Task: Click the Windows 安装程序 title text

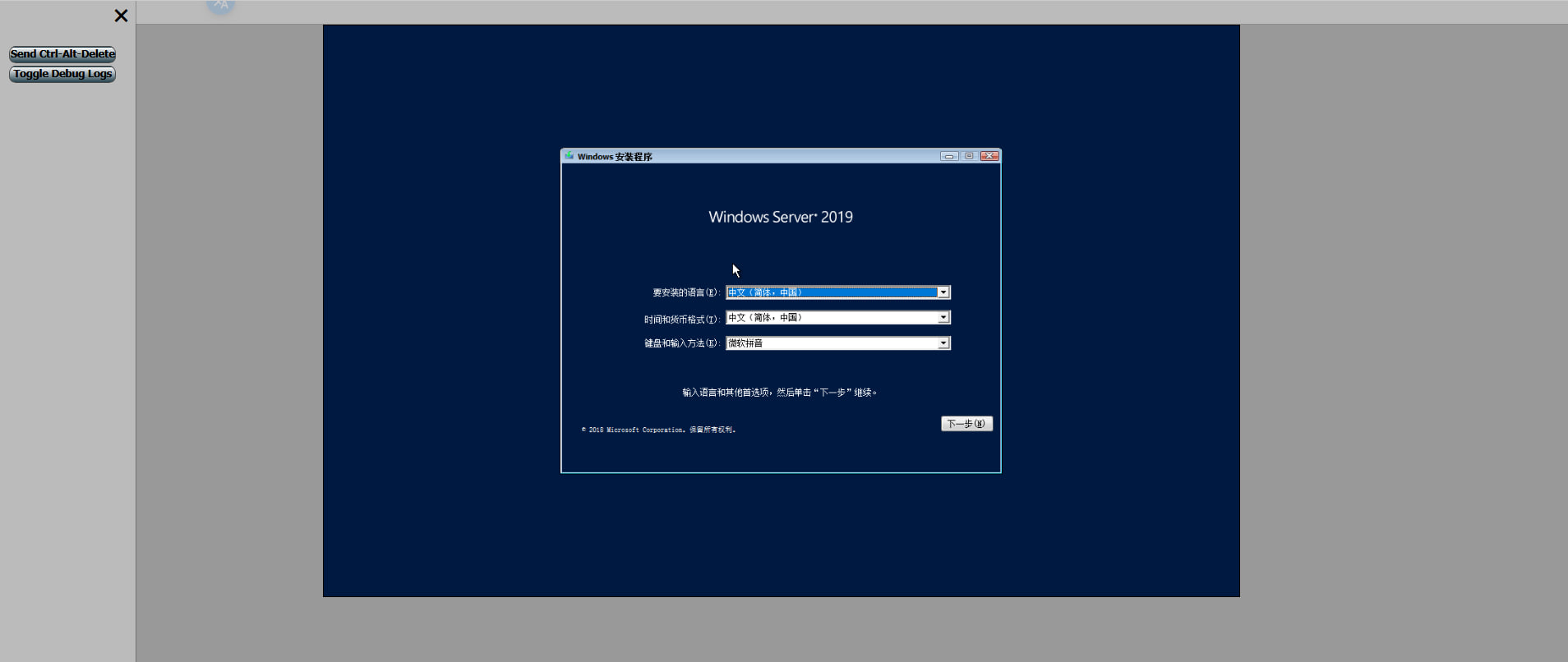Action: click(x=615, y=157)
